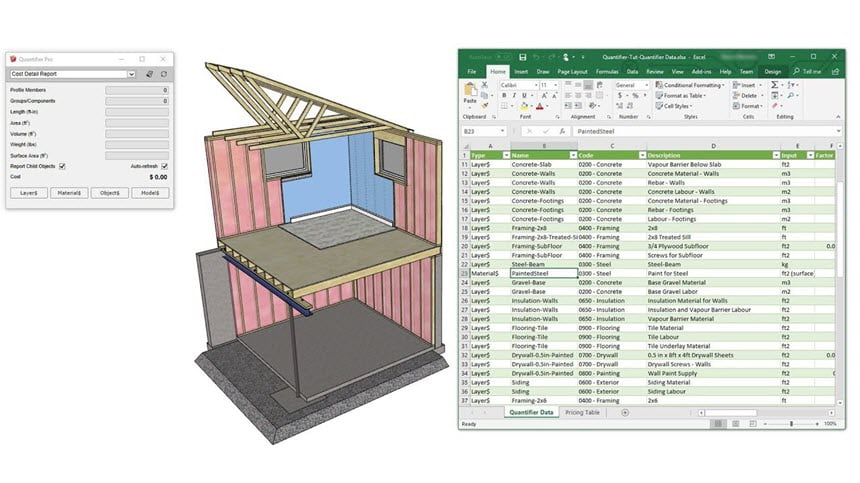Open the Type column filter dropdown
860x483 pixels.
click(x=506, y=155)
